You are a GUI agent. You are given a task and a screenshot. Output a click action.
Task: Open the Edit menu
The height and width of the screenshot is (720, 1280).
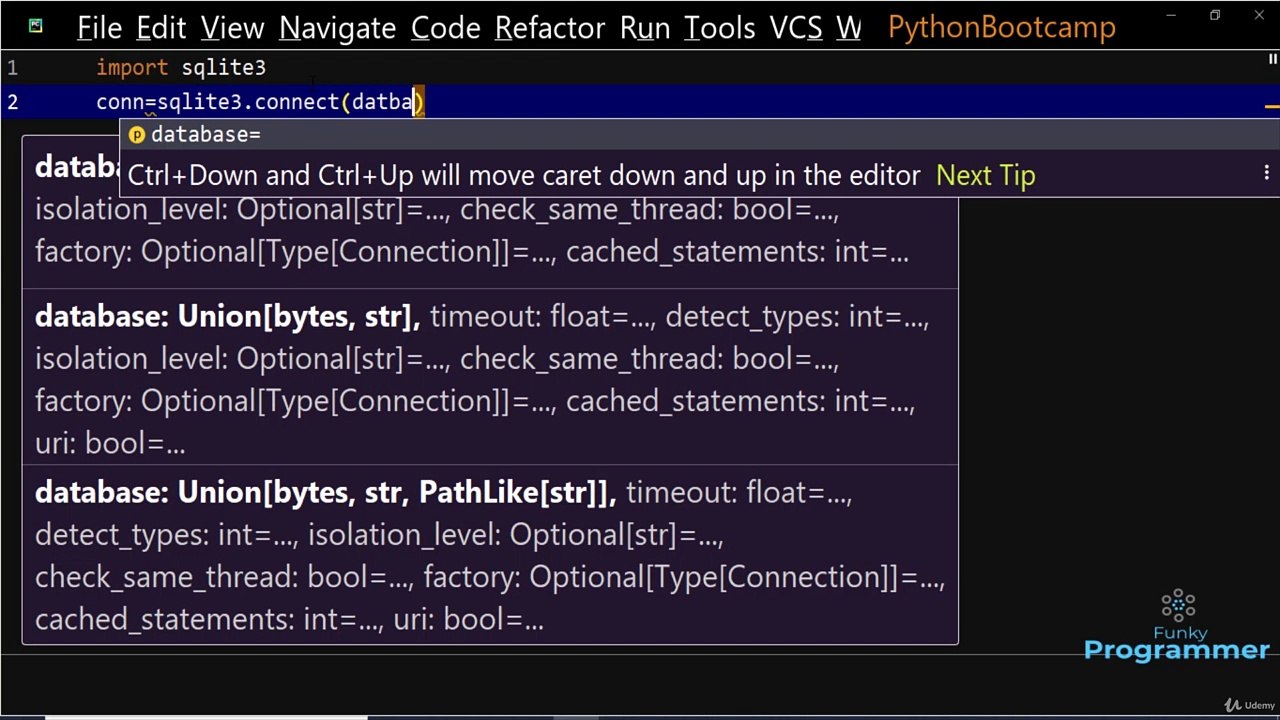[x=161, y=28]
